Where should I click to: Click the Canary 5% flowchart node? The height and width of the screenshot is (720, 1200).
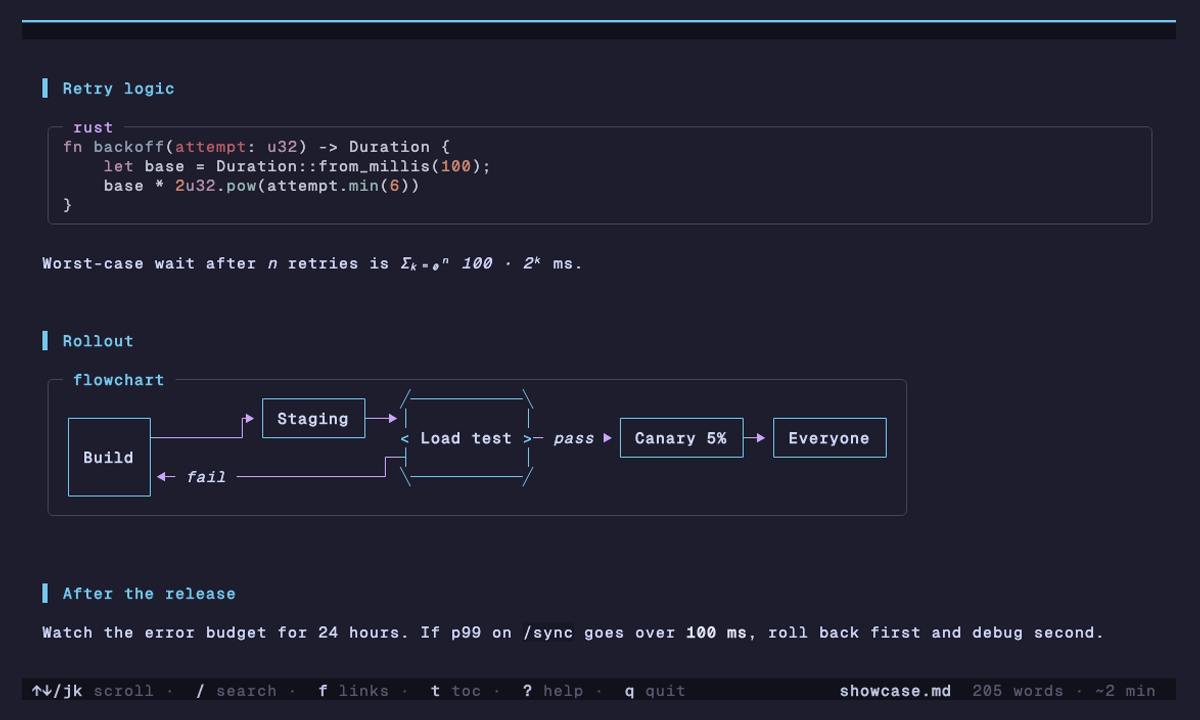coord(681,438)
